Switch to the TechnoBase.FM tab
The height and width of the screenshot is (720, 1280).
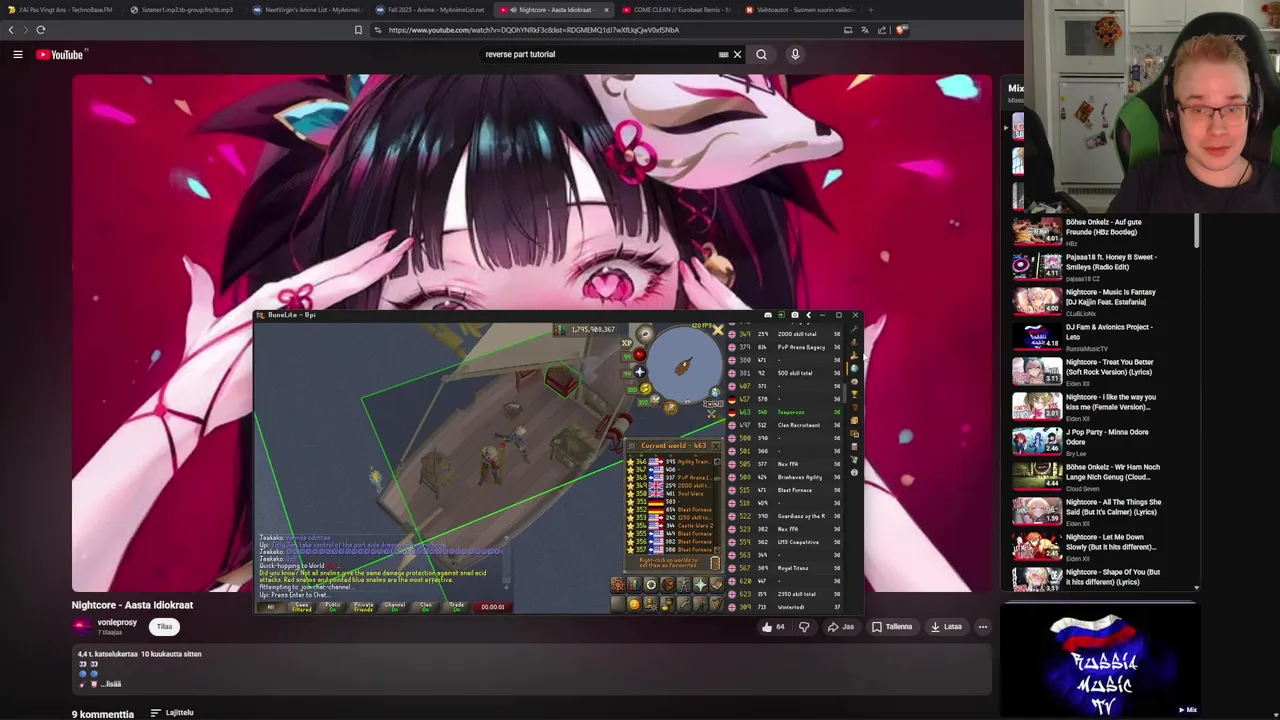click(x=62, y=10)
